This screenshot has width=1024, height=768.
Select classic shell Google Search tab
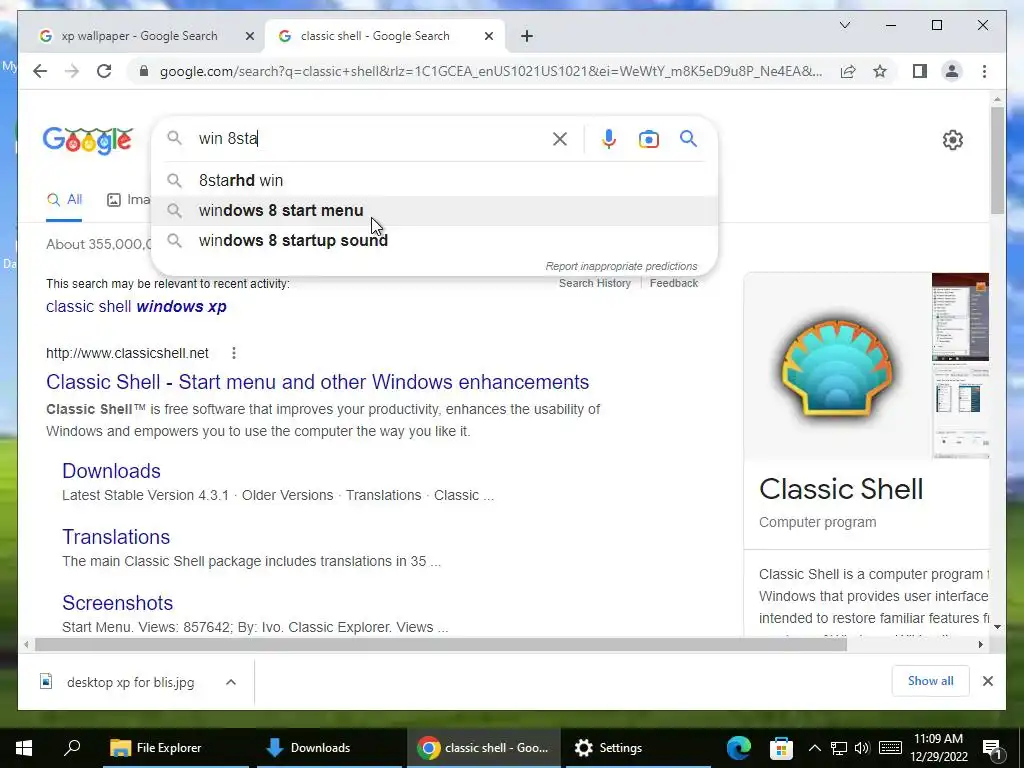point(375,36)
